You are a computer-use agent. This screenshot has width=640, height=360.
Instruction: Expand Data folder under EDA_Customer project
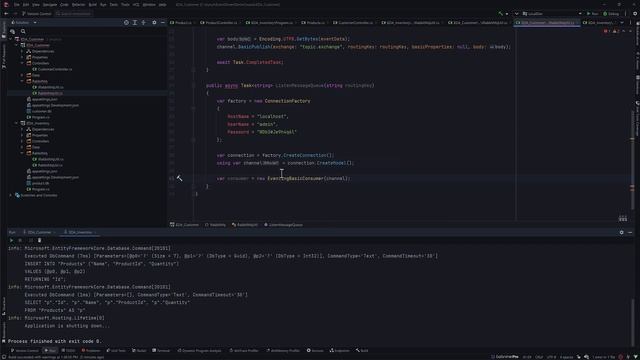click(x=22, y=75)
